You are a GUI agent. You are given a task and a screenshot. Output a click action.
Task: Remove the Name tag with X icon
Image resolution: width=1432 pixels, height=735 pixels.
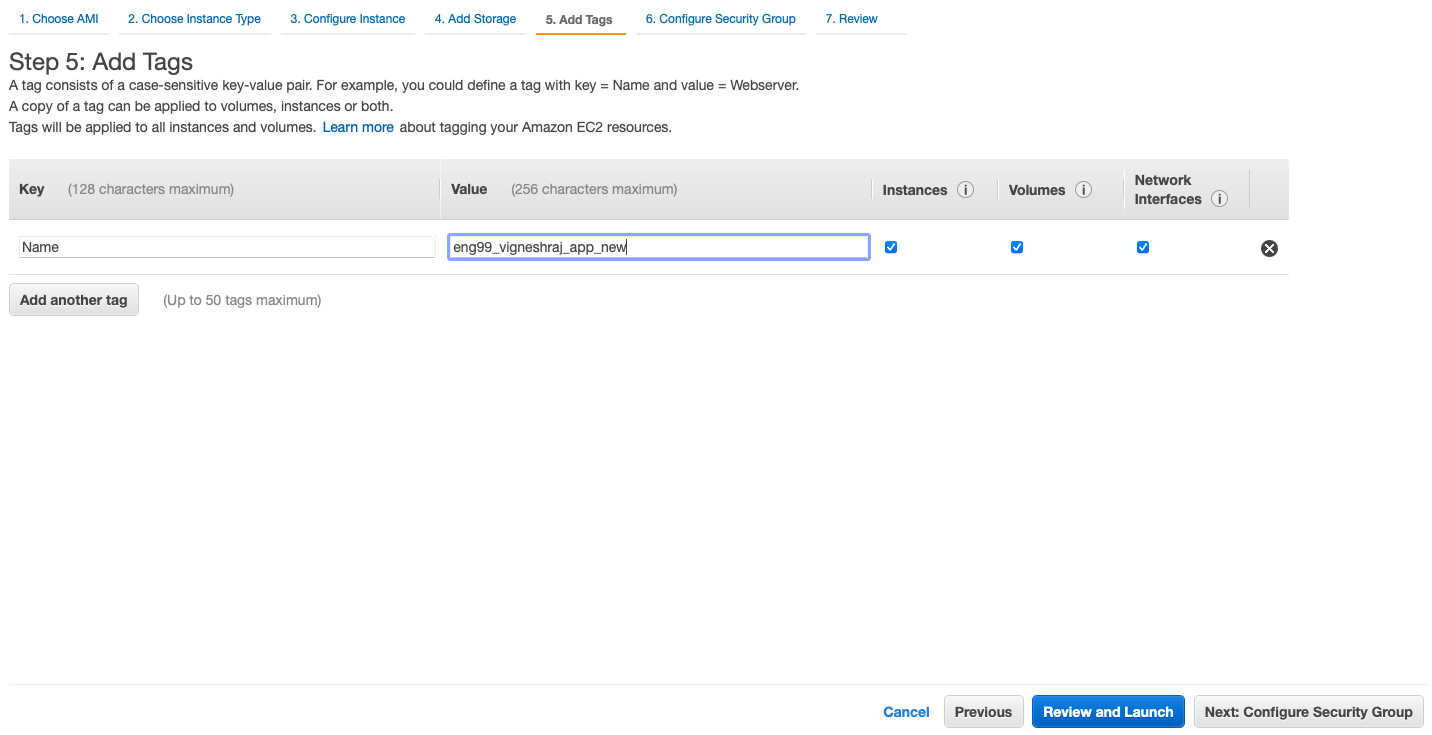click(x=1269, y=248)
